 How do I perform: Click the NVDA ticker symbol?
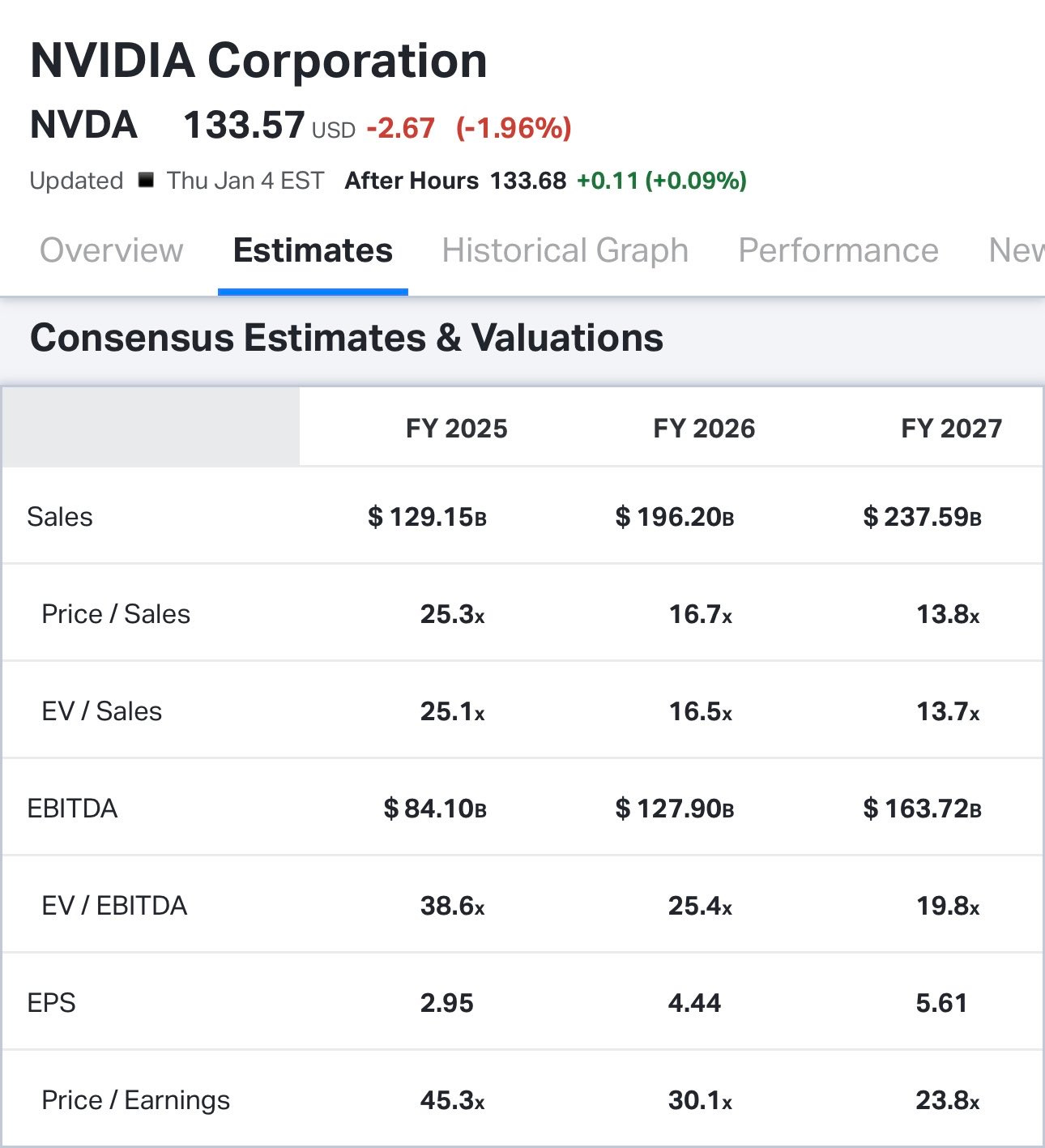tap(83, 126)
